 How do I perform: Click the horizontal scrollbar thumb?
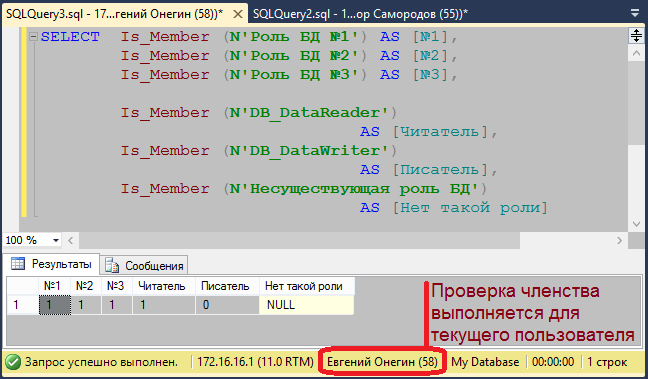(299, 240)
